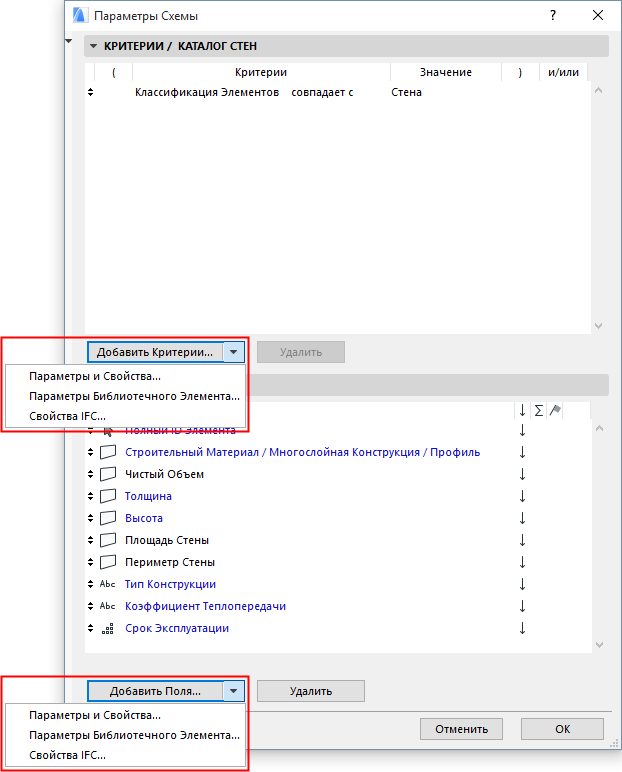
Task: Select the Периметр Стены field
Action: point(170,562)
